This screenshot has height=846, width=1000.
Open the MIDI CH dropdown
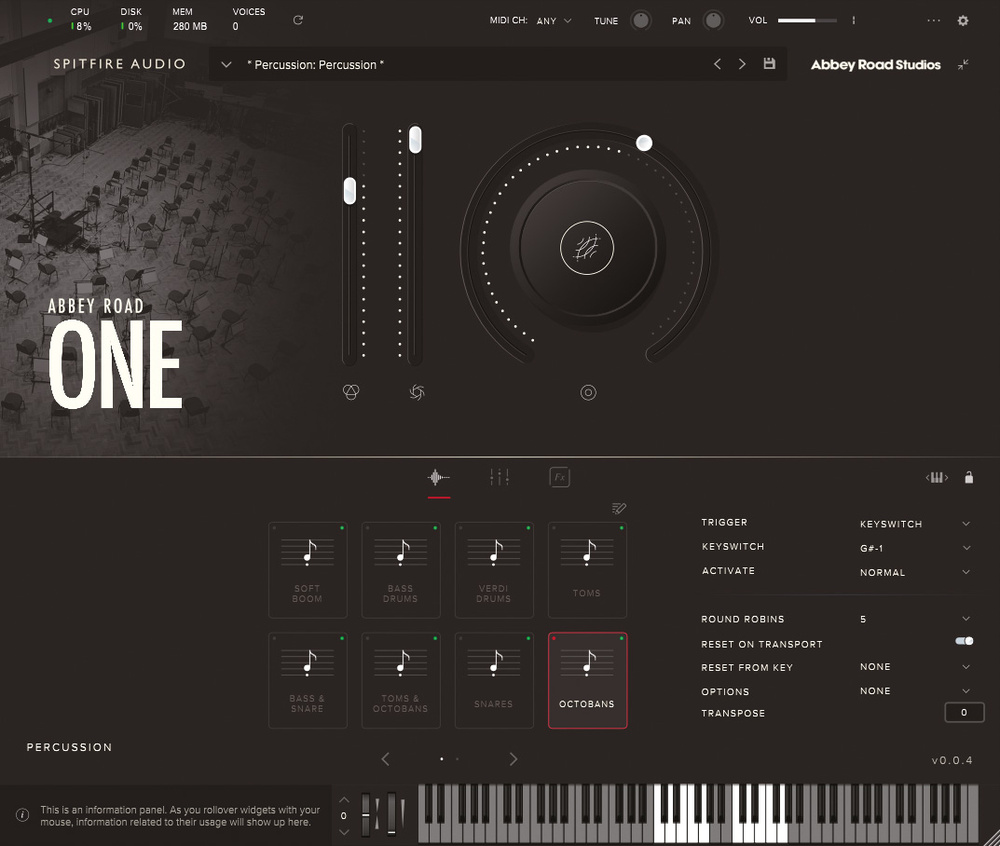(x=555, y=20)
